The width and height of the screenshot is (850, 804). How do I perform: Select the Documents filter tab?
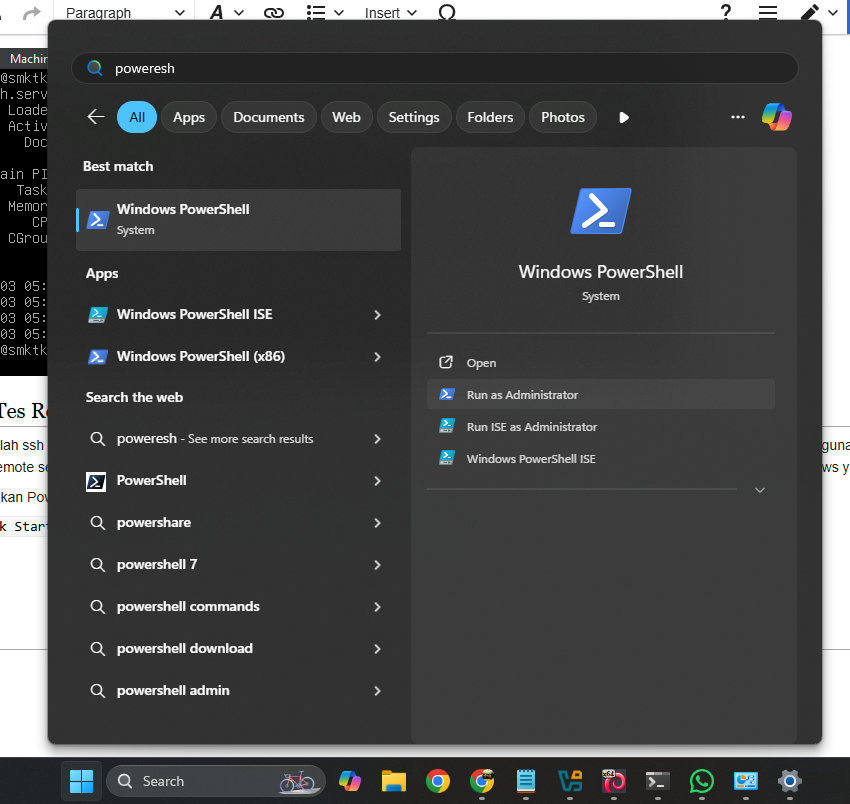point(268,117)
